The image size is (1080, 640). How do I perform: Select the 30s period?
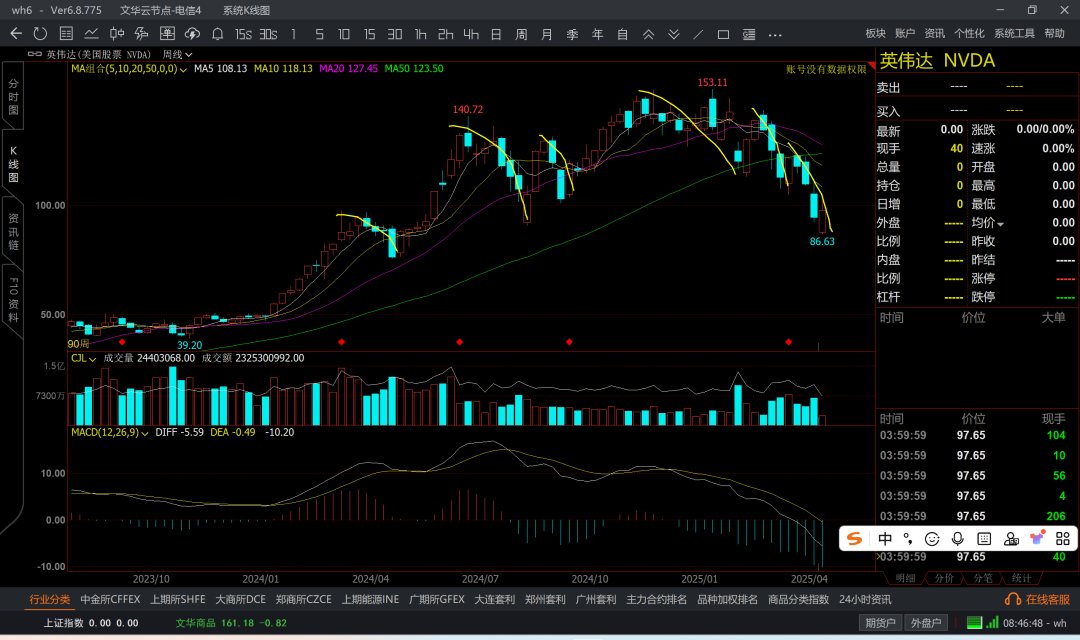[269, 34]
